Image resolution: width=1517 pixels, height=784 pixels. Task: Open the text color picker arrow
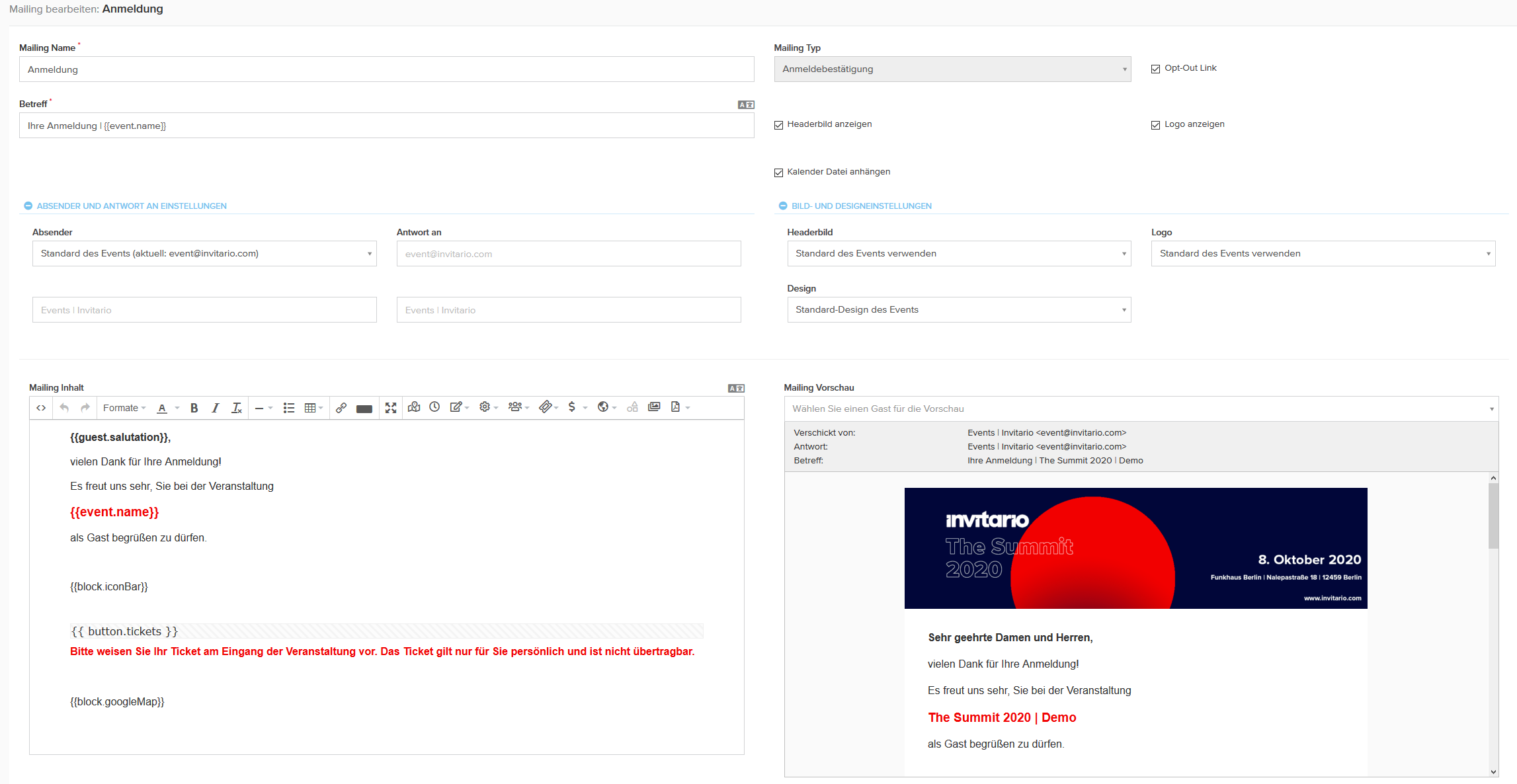(177, 408)
